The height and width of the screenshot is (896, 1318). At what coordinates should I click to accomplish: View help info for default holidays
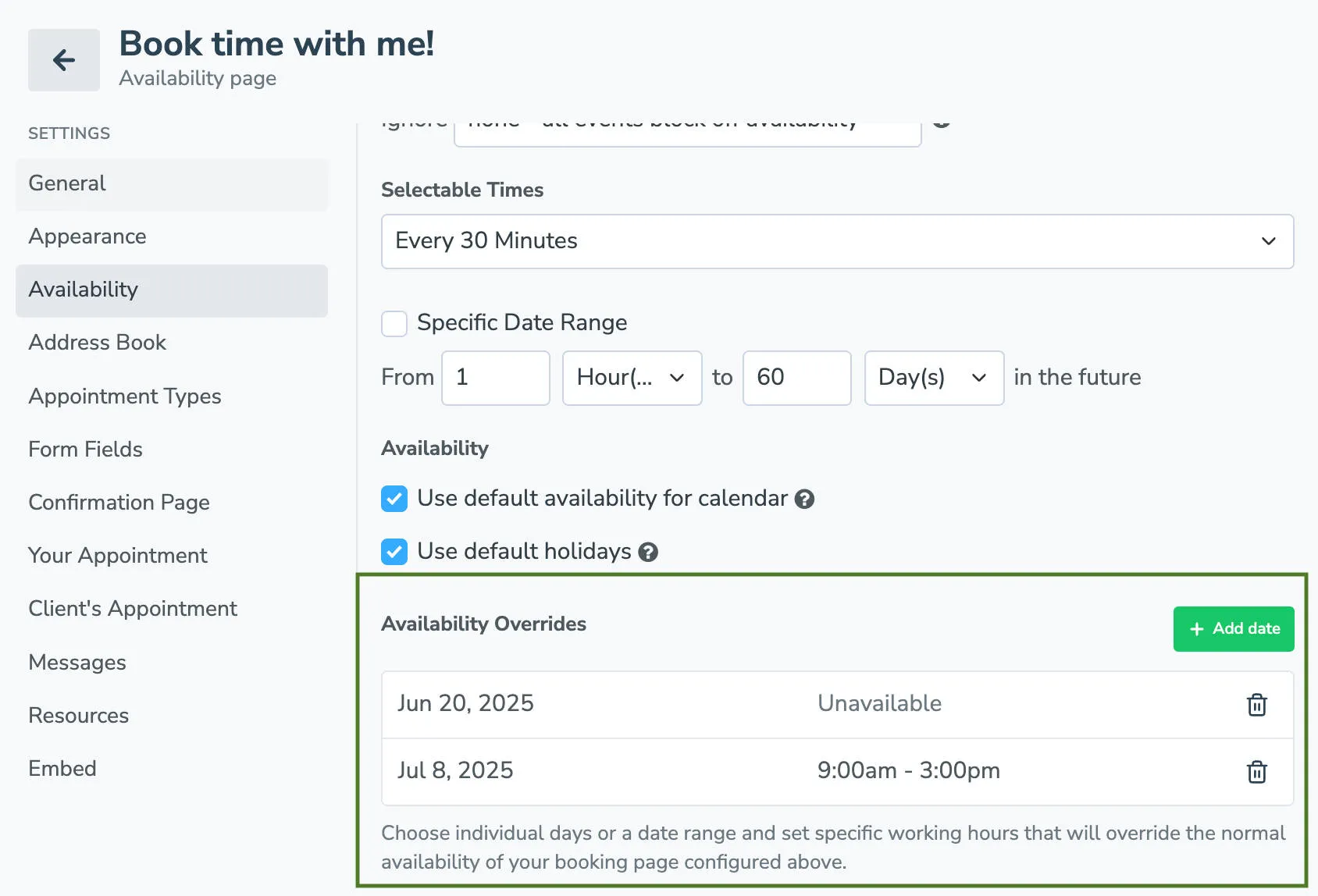(648, 552)
